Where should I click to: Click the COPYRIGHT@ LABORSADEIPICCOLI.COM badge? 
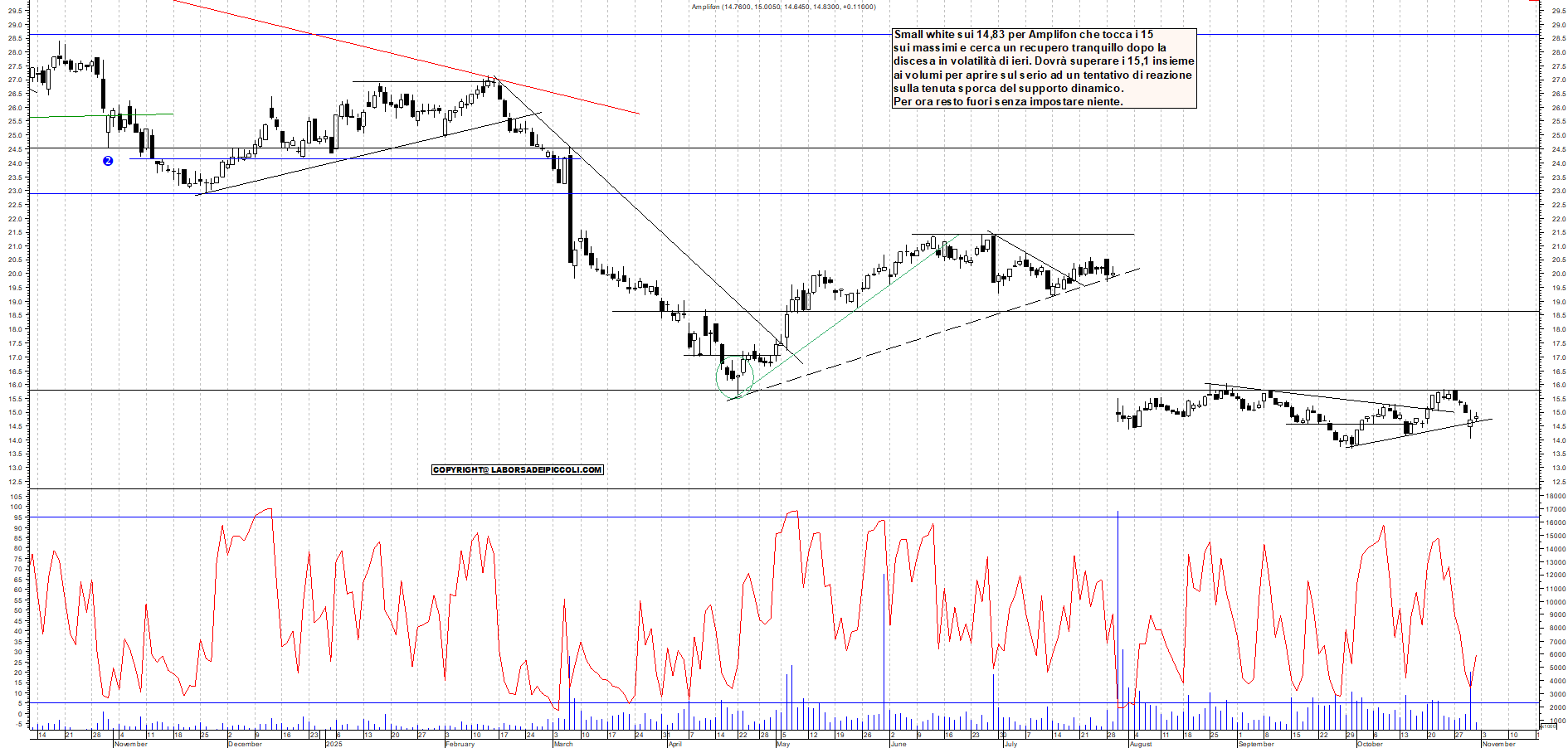(x=517, y=469)
